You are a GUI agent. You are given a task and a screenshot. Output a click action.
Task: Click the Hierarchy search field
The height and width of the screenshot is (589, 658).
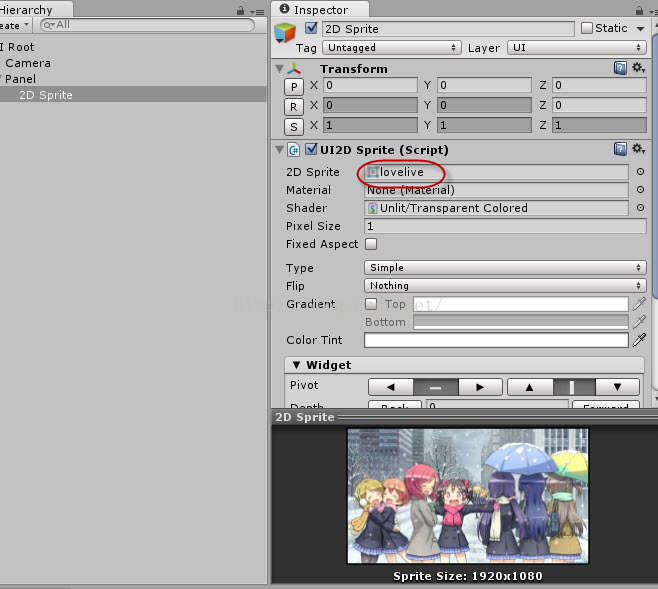pyautogui.click(x=147, y=25)
